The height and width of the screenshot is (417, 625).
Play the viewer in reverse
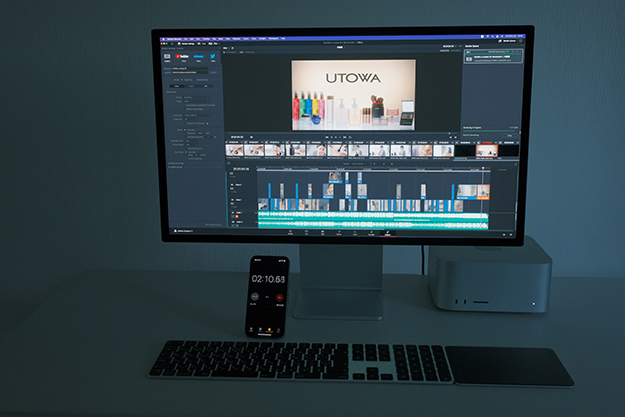coord(332,137)
